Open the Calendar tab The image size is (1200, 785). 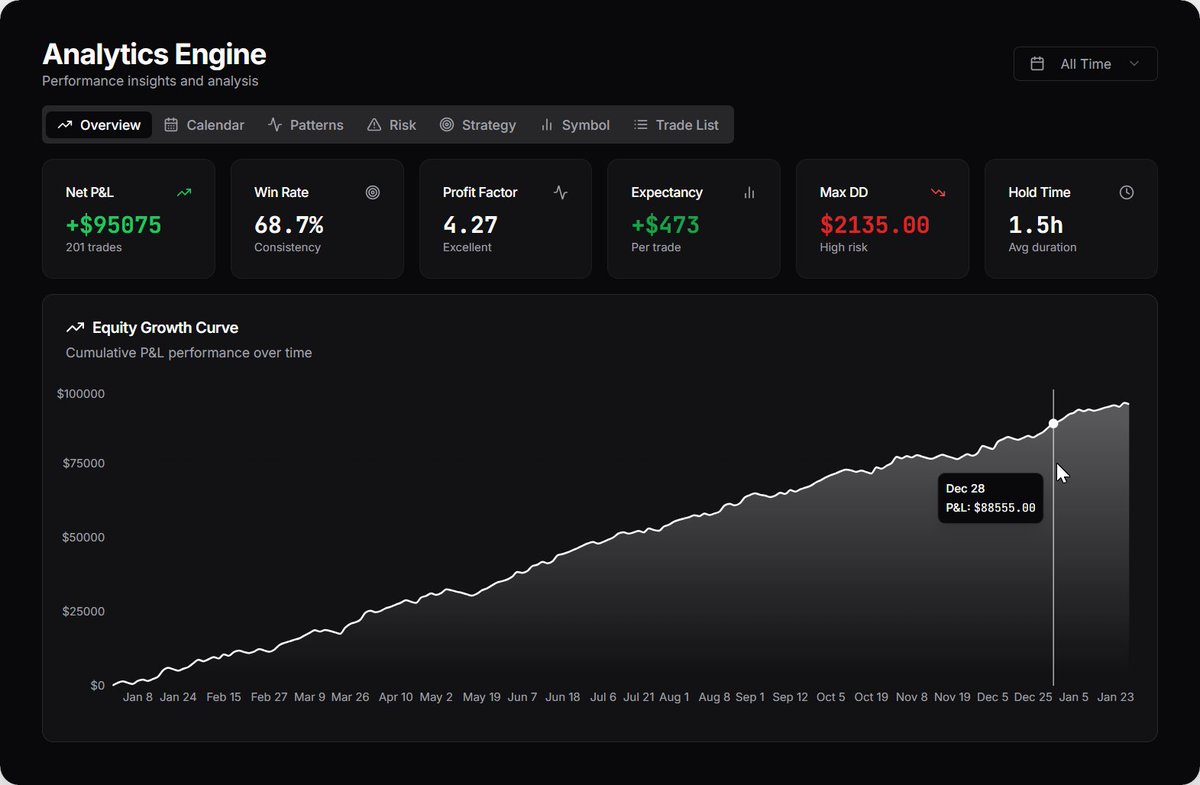(x=204, y=125)
